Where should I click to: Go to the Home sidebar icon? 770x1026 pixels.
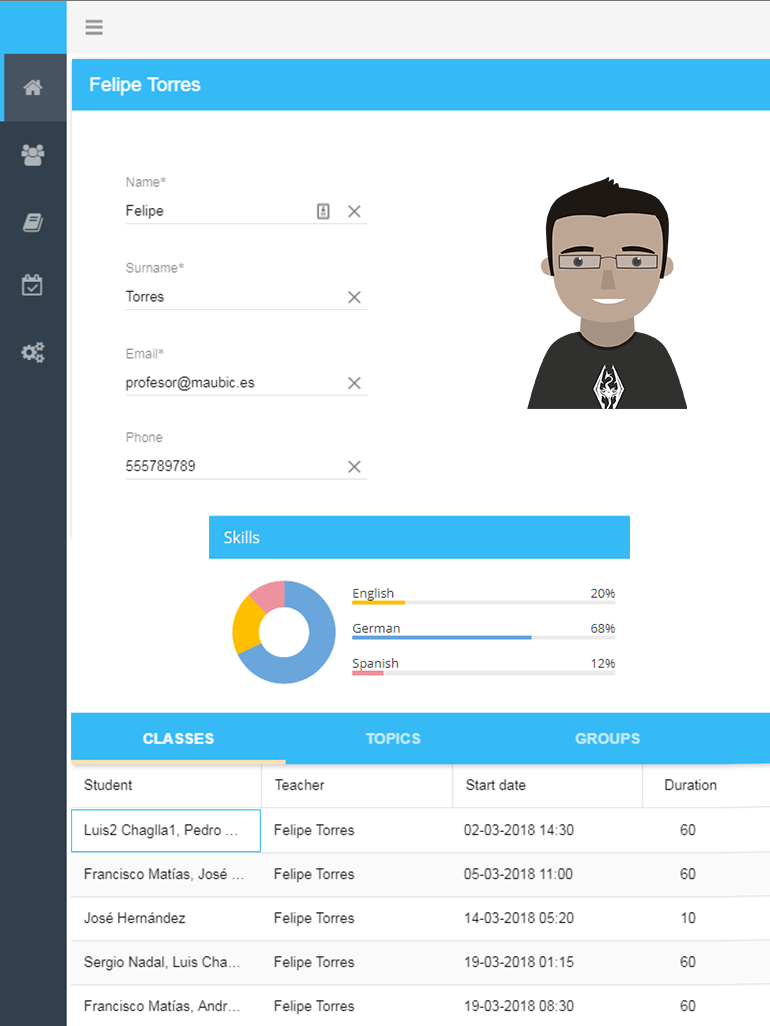[x=33, y=88]
